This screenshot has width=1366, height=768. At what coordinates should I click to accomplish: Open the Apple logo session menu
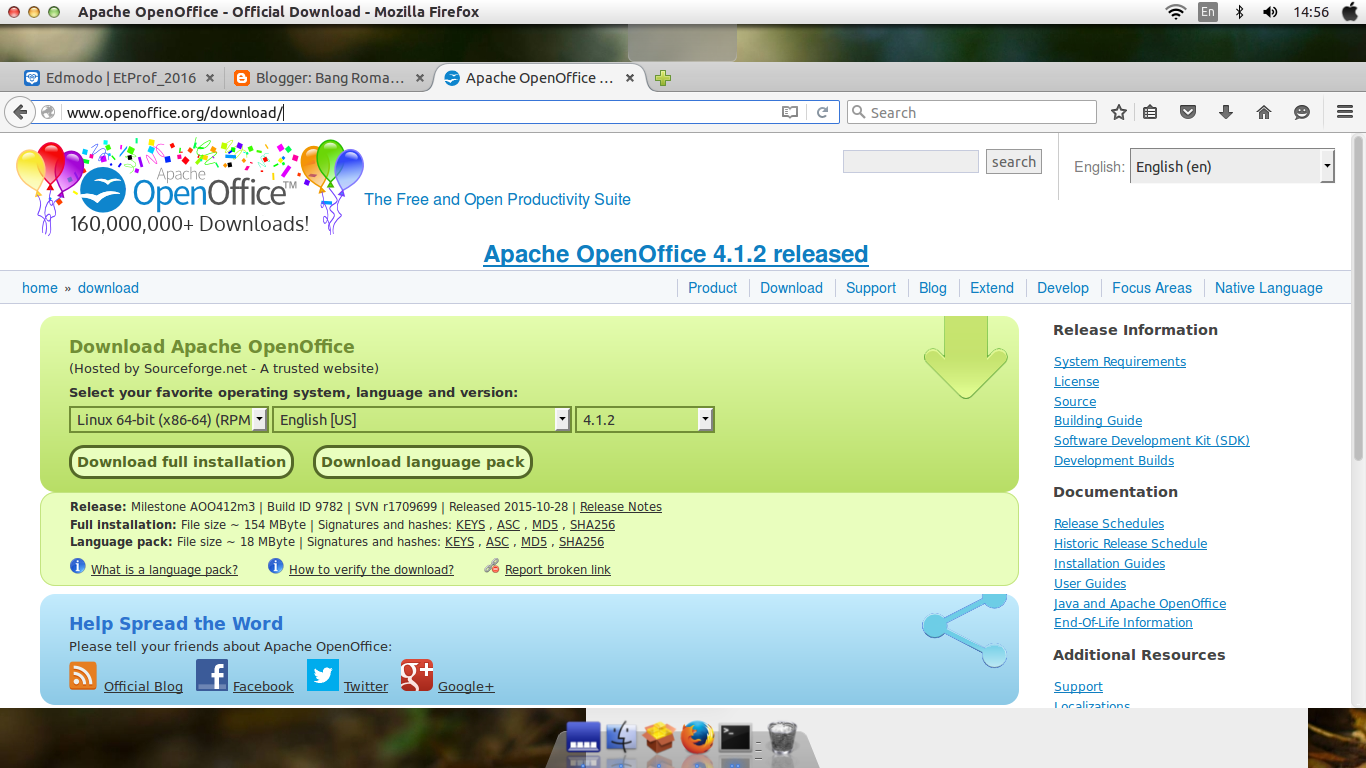(x=1350, y=12)
